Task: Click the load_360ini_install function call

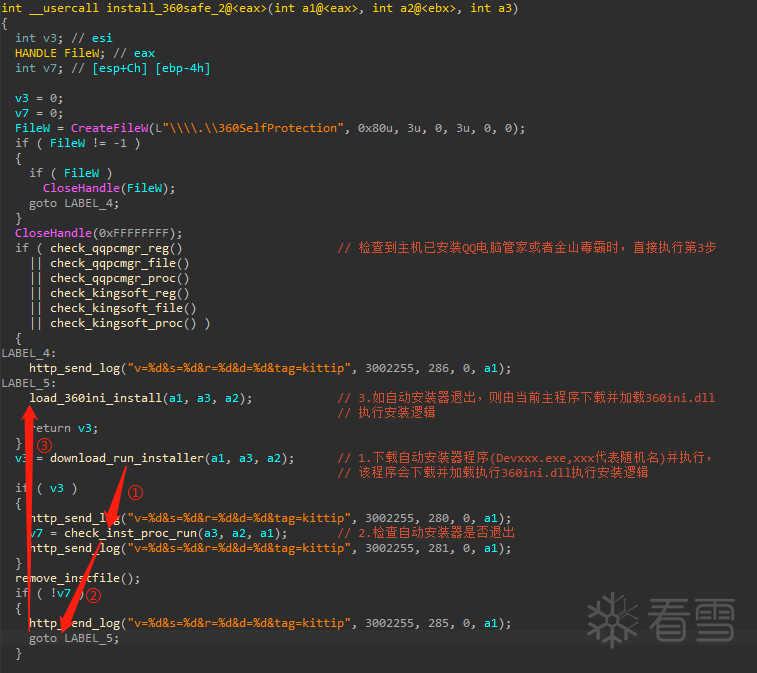Action: point(140,398)
